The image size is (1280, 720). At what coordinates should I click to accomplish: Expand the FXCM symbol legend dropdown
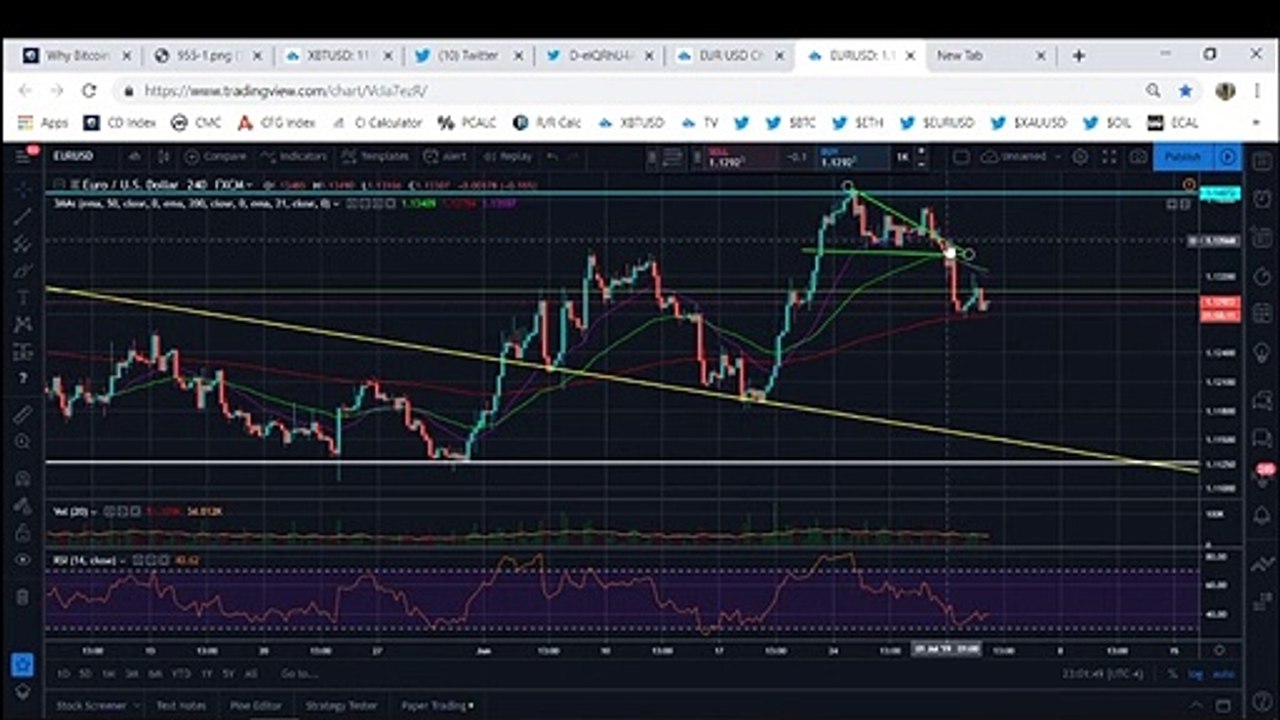249,185
